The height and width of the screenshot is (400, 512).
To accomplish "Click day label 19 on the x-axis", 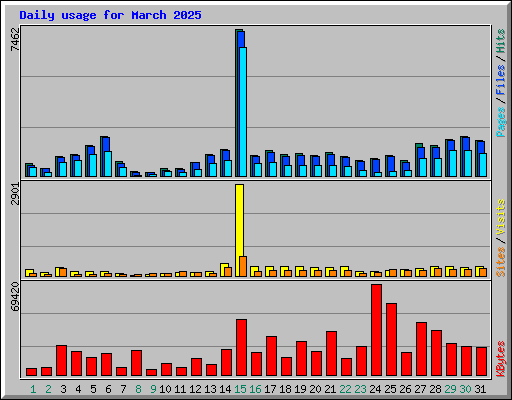I will tap(300, 389).
